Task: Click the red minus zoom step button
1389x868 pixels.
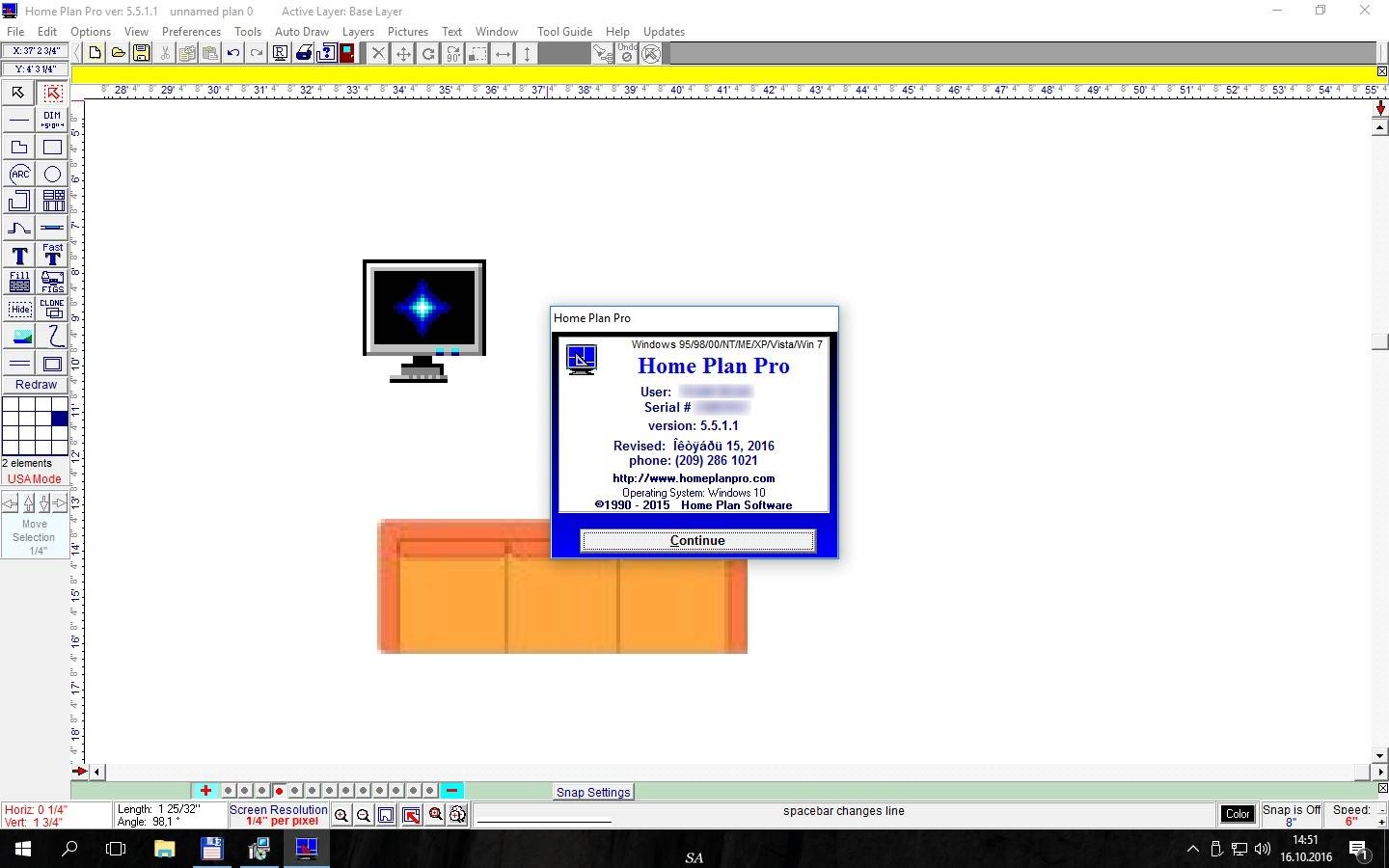Action: [451, 791]
